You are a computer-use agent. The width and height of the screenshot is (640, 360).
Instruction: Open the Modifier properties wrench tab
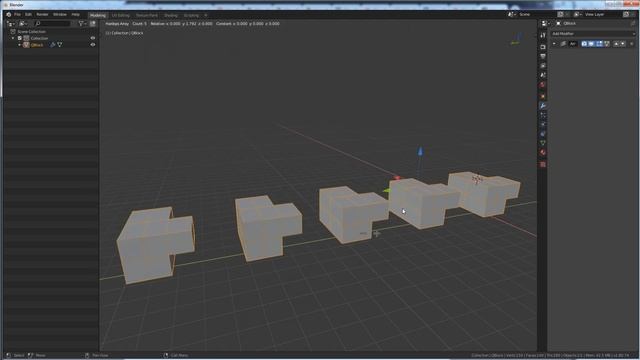click(x=543, y=106)
